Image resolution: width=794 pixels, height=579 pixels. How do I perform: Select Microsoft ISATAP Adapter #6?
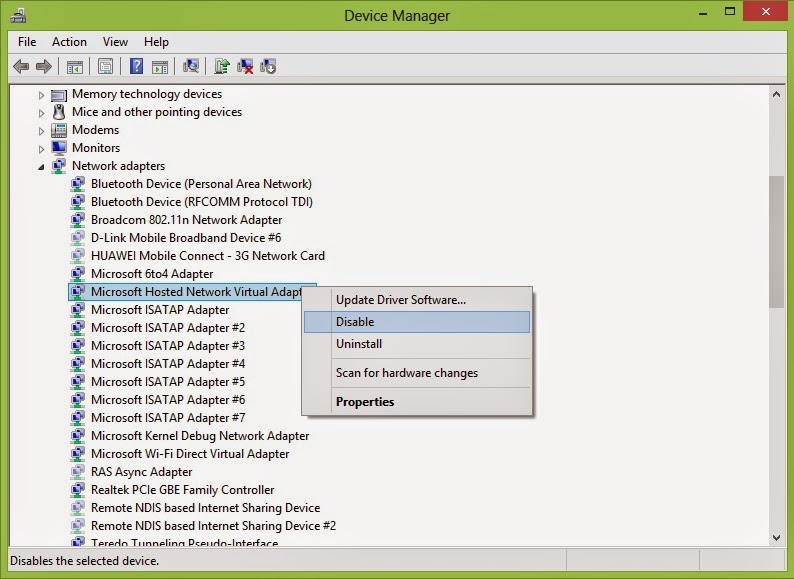tap(168, 400)
